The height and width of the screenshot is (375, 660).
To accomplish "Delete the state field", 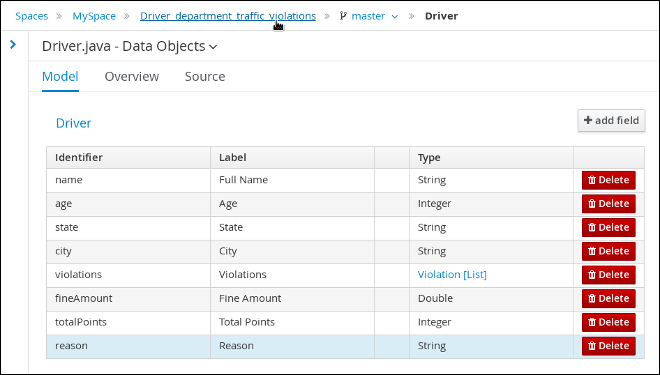I will point(609,227).
